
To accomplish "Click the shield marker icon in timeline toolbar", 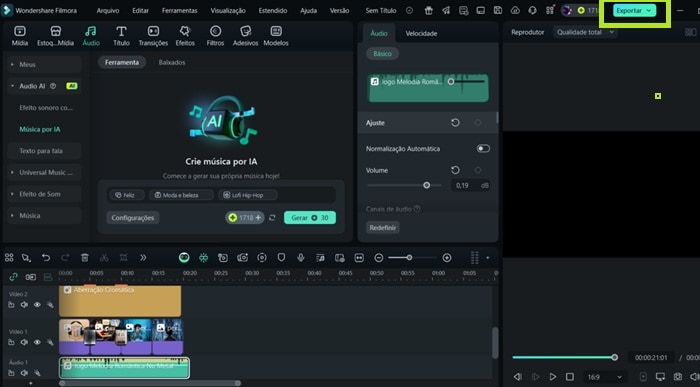I will pos(281,258).
